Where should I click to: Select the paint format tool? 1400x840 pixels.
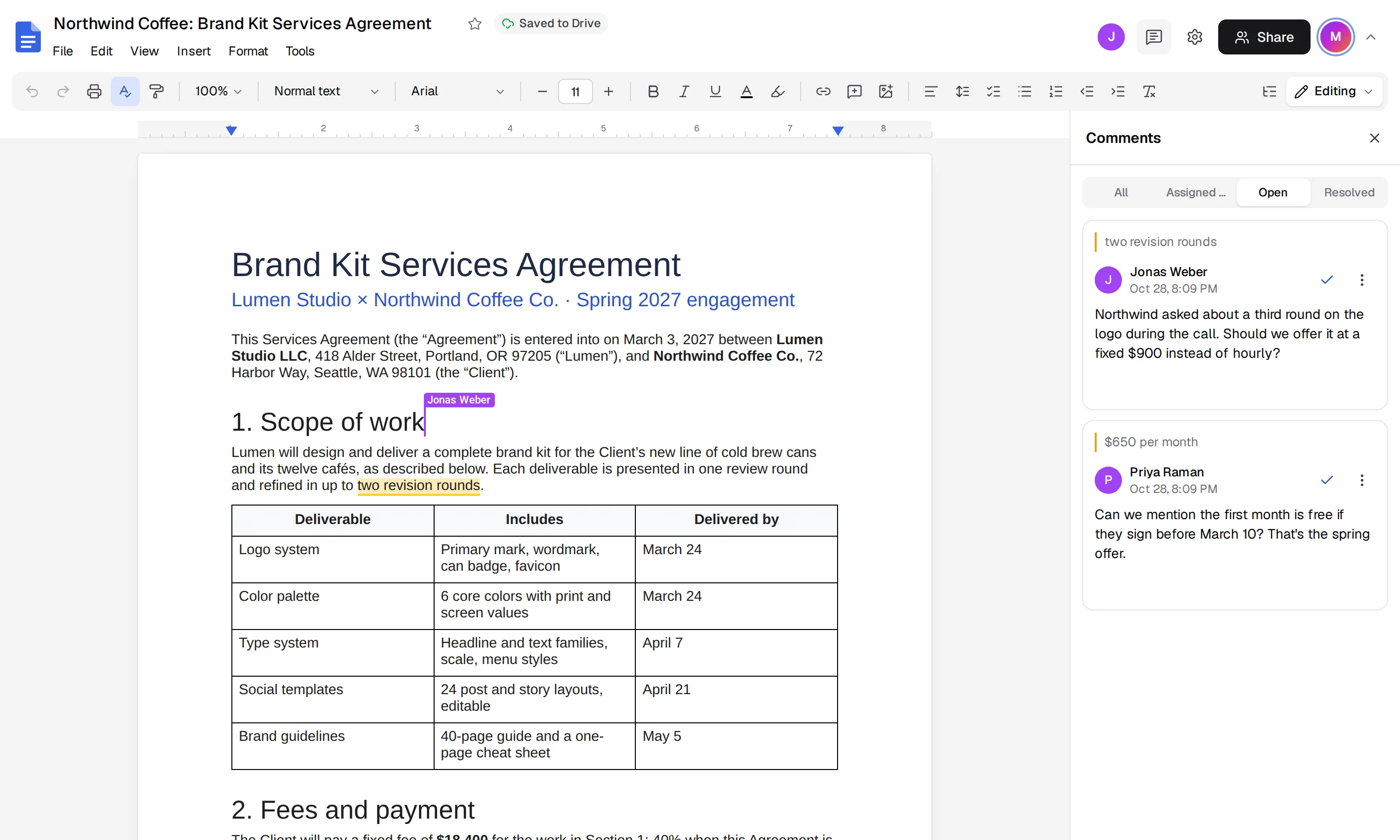point(156,91)
